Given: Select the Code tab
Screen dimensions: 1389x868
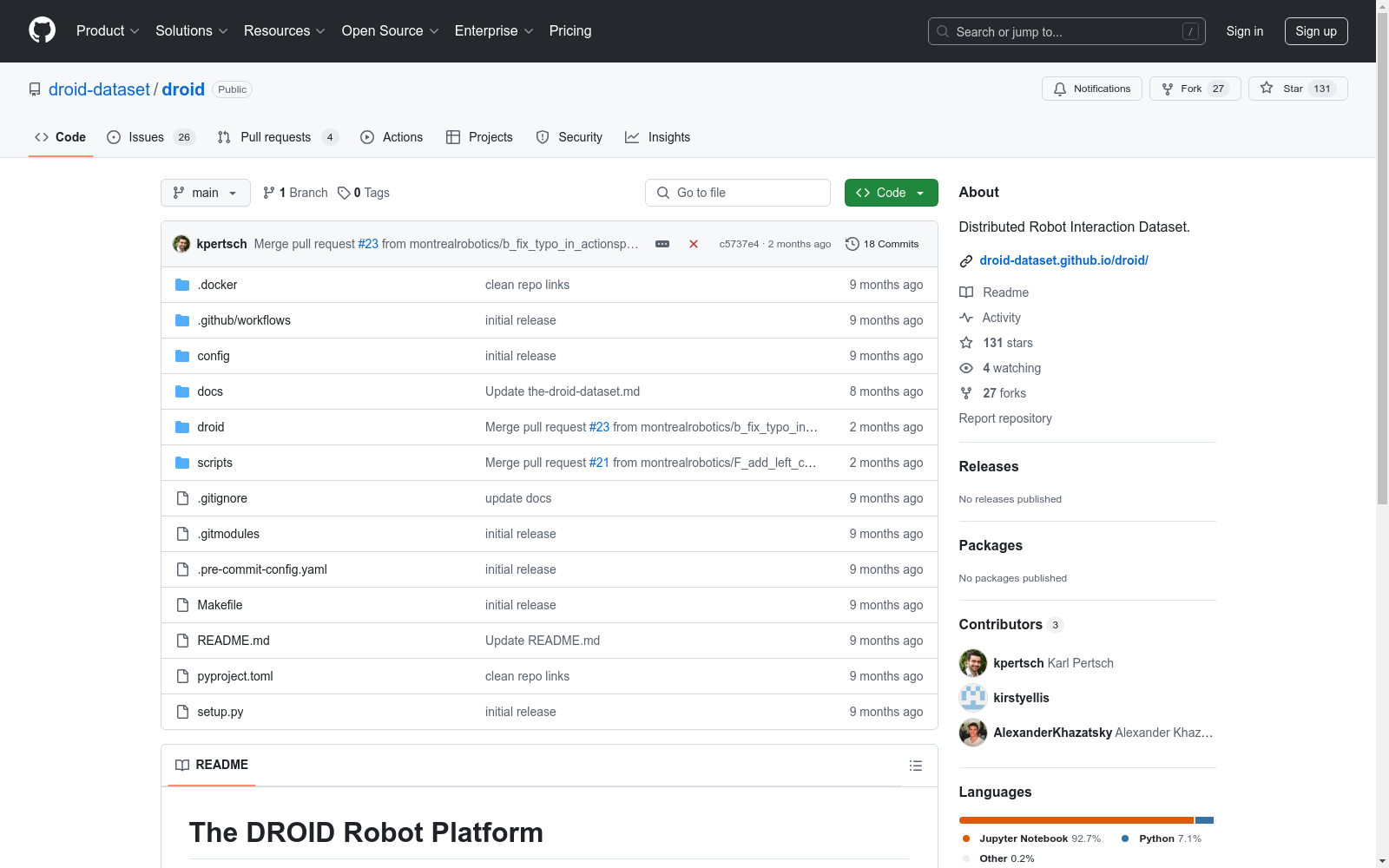Looking at the screenshot, I should coord(61,137).
